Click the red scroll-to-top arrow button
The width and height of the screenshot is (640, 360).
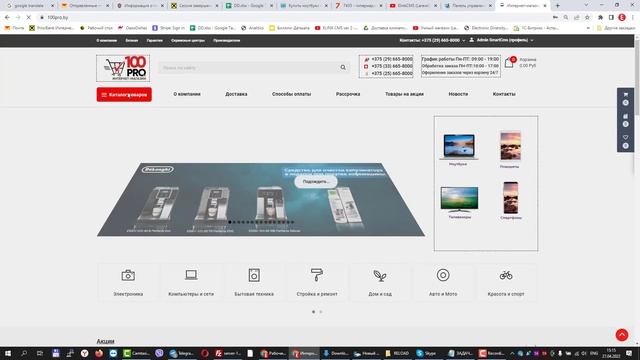point(622,335)
